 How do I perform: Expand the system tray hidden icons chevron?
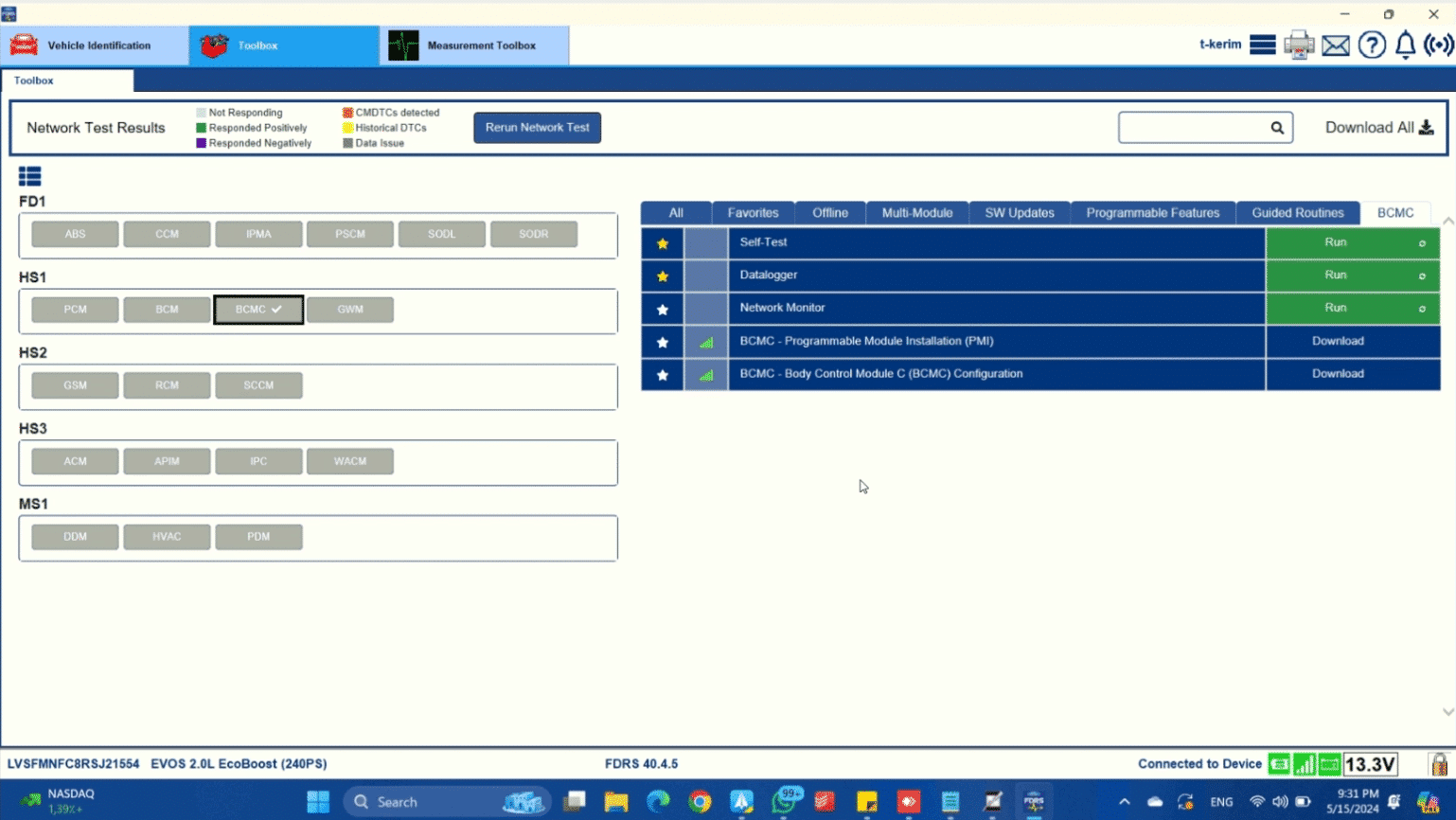(x=1124, y=802)
